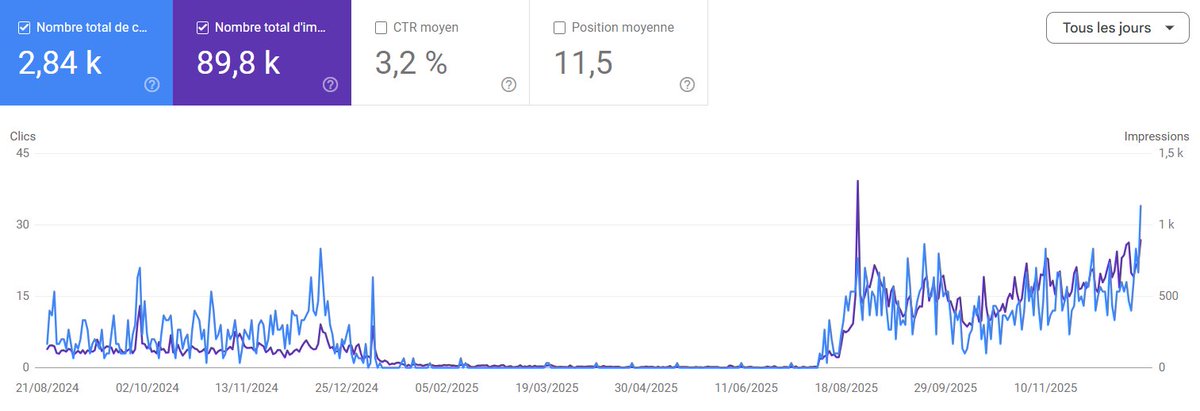The height and width of the screenshot is (411, 1200).
Task: Enable the Position moyenne checkbox
Action: click(x=560, y=27)
